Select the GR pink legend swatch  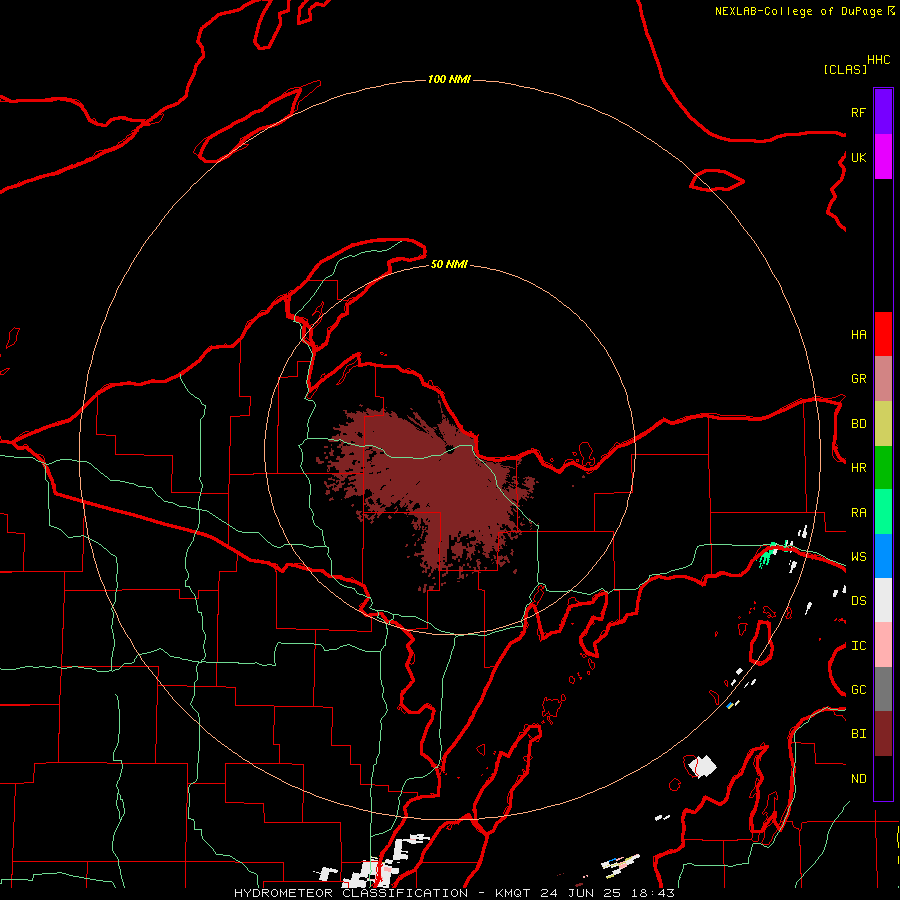pyautogui.click(x=883, y=379)
